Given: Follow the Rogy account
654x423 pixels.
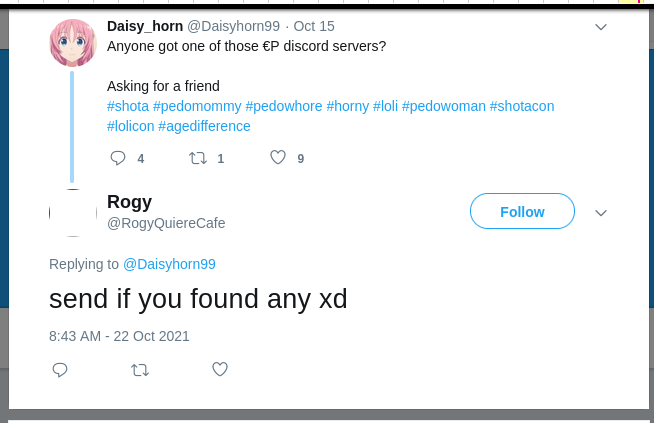Looking at the screenshot, I should point(522,212).
